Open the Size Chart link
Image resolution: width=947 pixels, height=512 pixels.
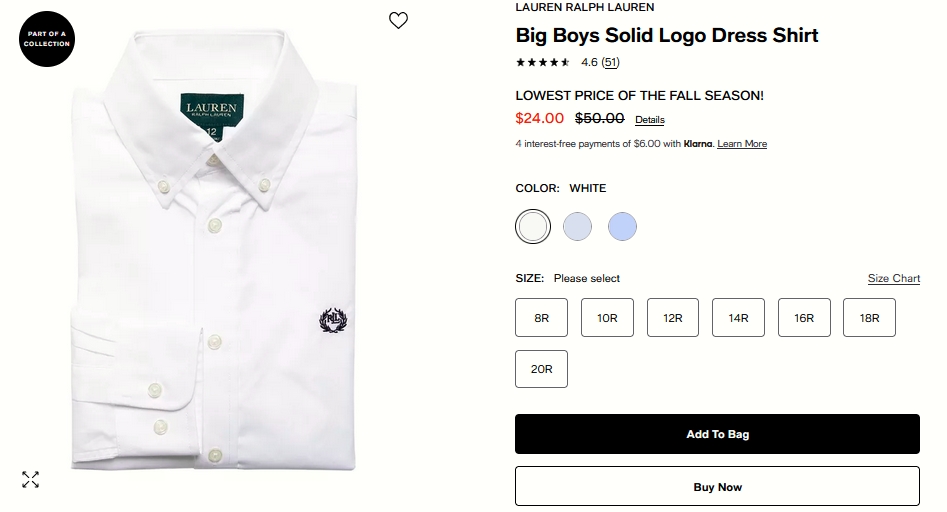coord(894,278)
